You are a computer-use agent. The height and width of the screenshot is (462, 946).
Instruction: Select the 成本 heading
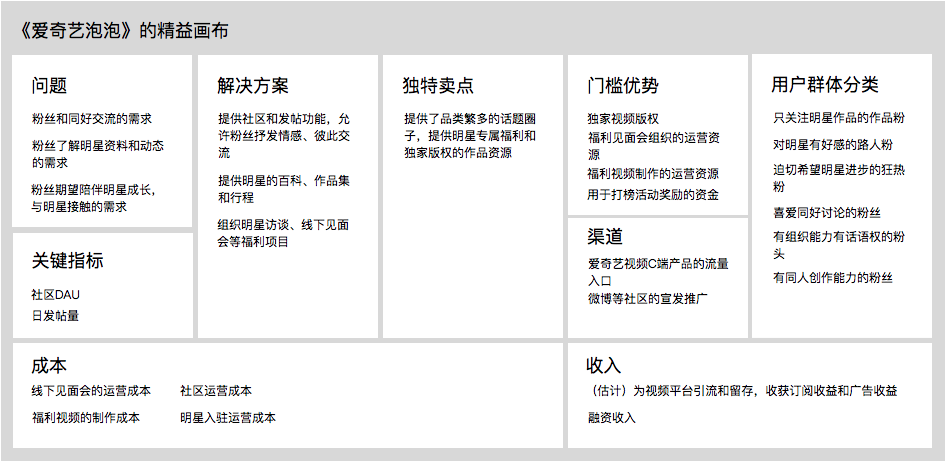[x=49, y=365]
